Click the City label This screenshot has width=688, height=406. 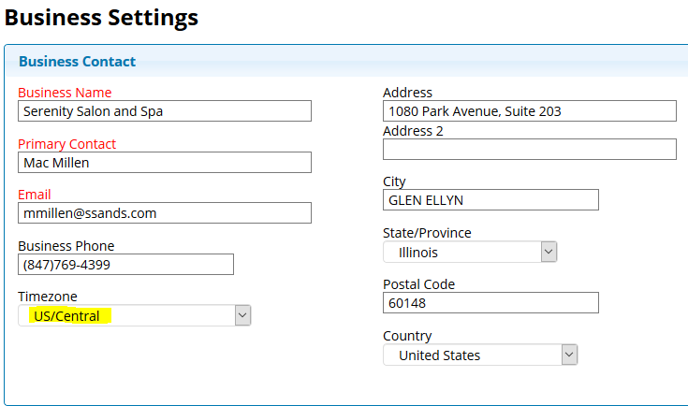[394, 182]
